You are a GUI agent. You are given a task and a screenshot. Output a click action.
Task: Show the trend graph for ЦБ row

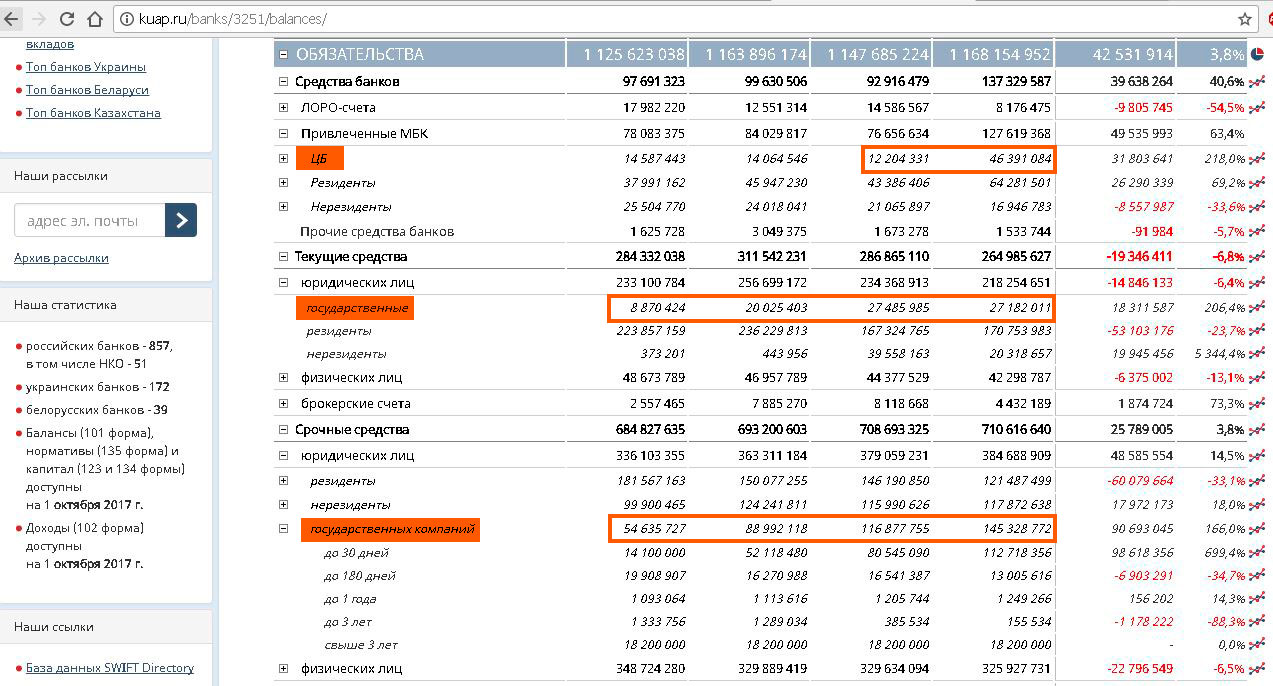click(1256, 158)
